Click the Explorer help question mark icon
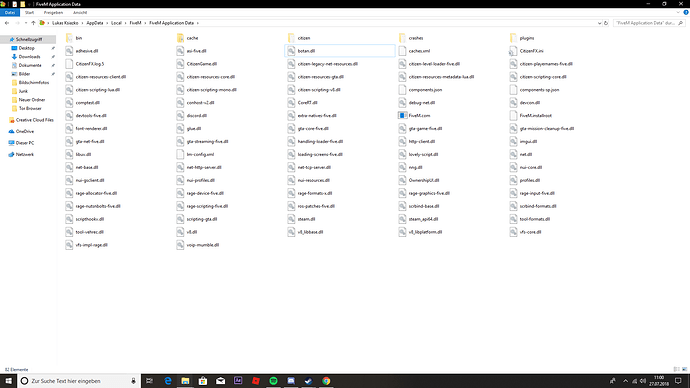690x388 pixels. pyautogui.click(x=686, y=12)
